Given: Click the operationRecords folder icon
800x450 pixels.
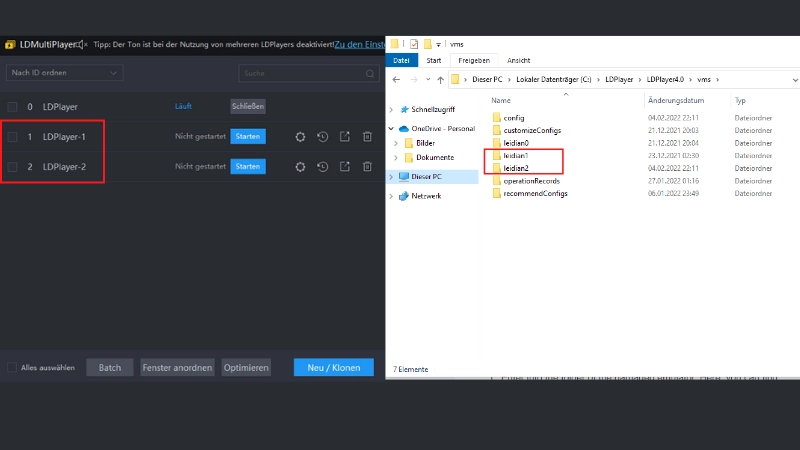Looking at the screenshot, I should pyautogui.click(x=497, y=181).
